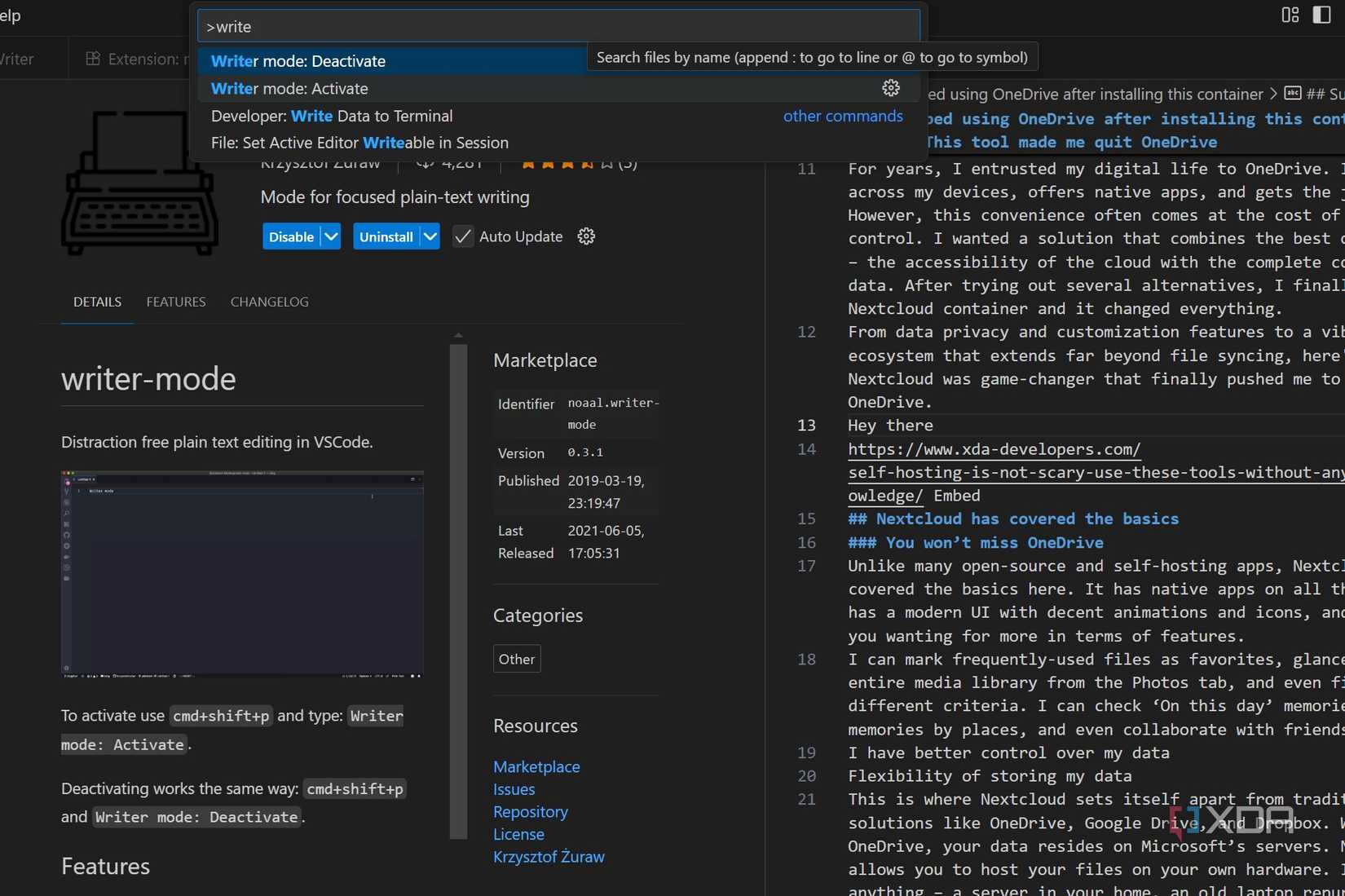Image resolution: width=1345 pixels, height=896 pixels.
Task: Switch to the DETAILS tab
Action: 98,302
